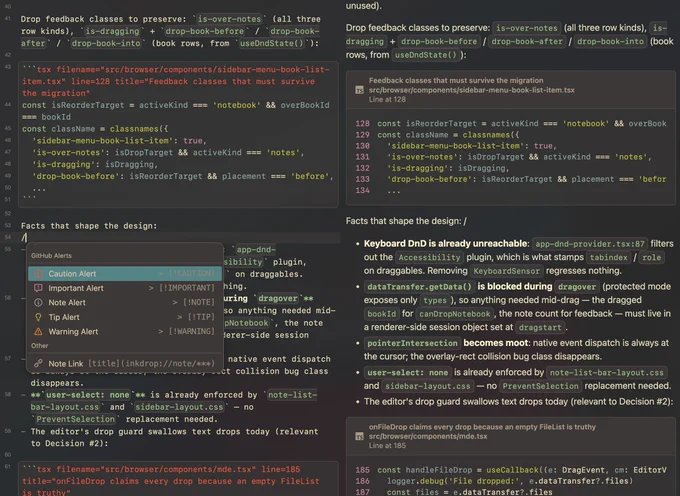The height and width of the screenshot is (496, 680).
Task: Click the lightbulb icon beside Tip Alert
Action: tap(38, 317)
